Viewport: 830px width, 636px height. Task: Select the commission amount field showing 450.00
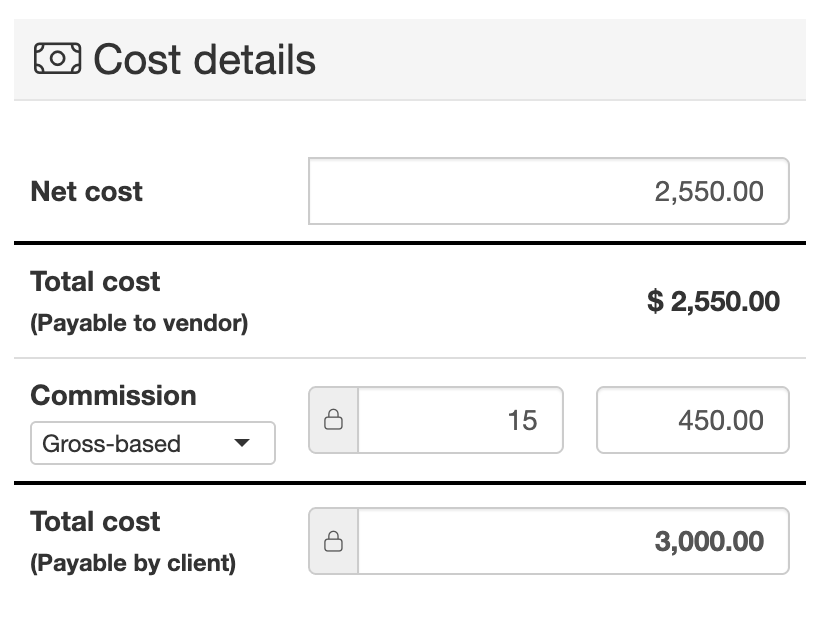(x=692, y=420)
